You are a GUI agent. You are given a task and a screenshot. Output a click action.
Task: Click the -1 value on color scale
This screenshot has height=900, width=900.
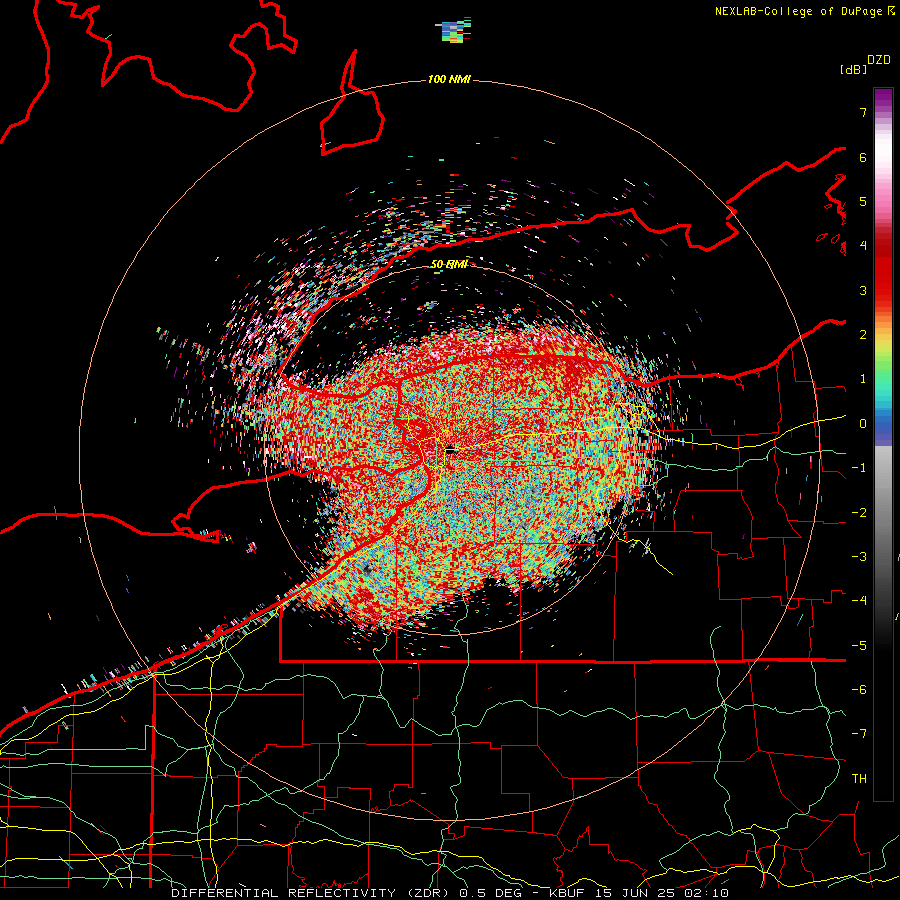pos(859,468)
